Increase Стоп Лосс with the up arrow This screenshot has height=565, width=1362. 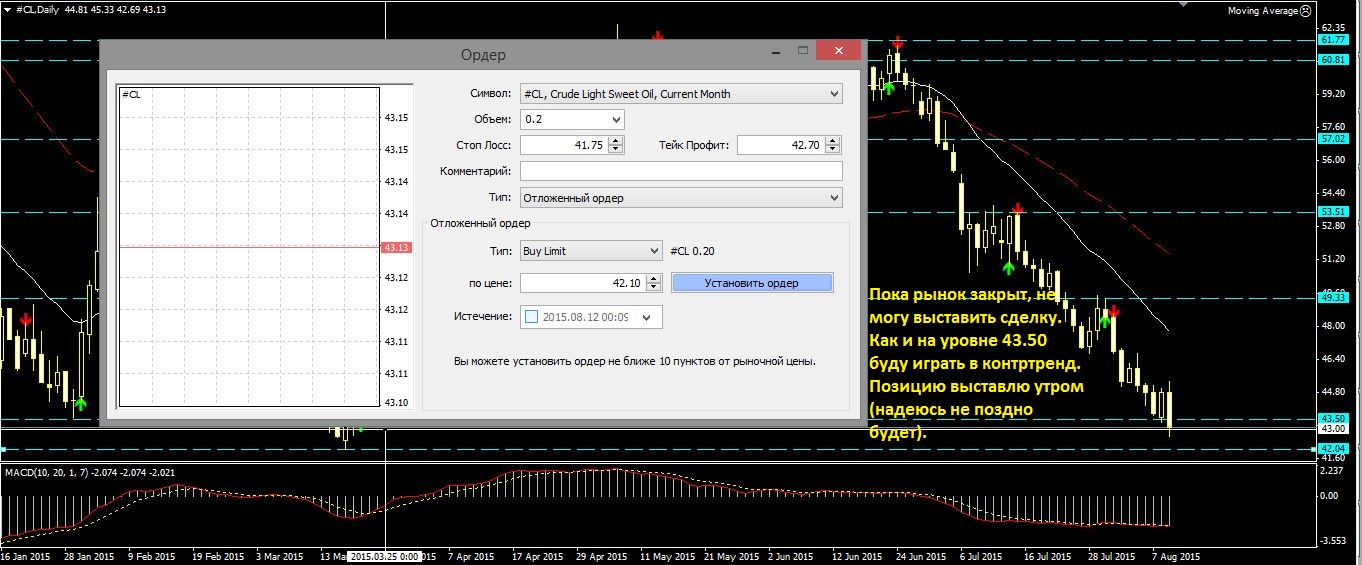616,141
